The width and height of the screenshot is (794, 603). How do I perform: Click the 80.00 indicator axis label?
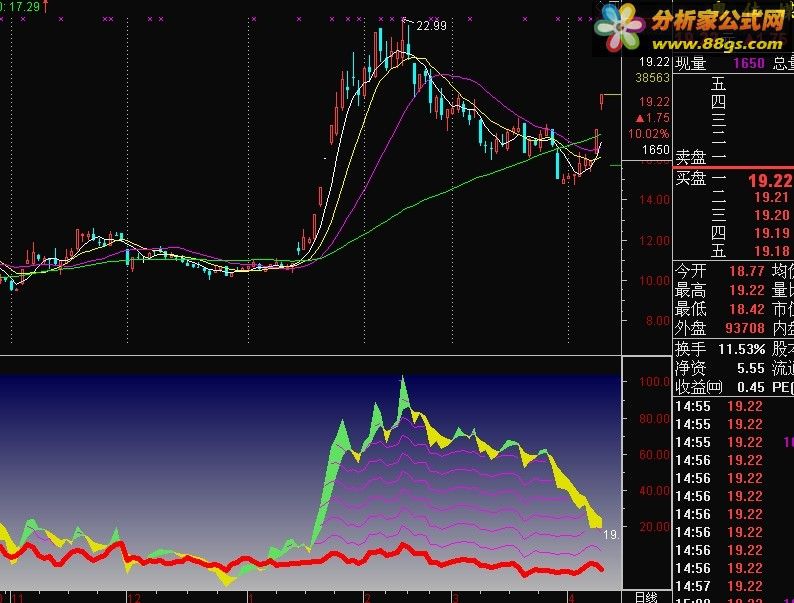pyautogui.click(x=655, y=419)
